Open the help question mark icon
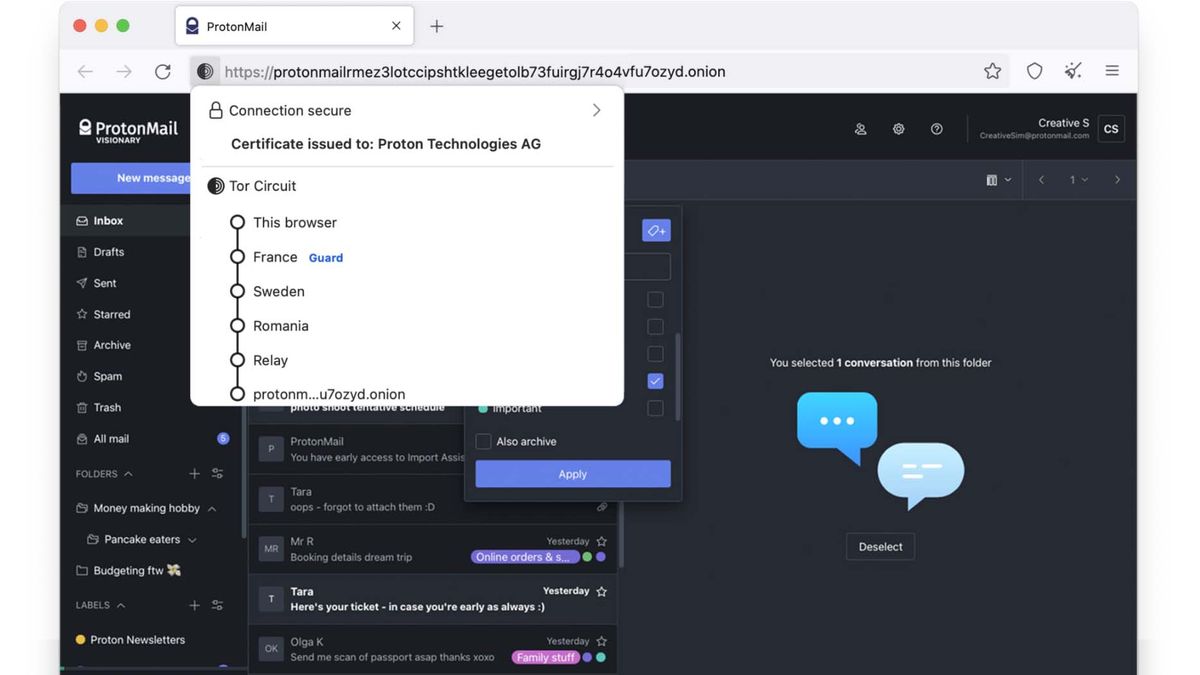This screenshot has width=1200, height=675. [936, 128]
